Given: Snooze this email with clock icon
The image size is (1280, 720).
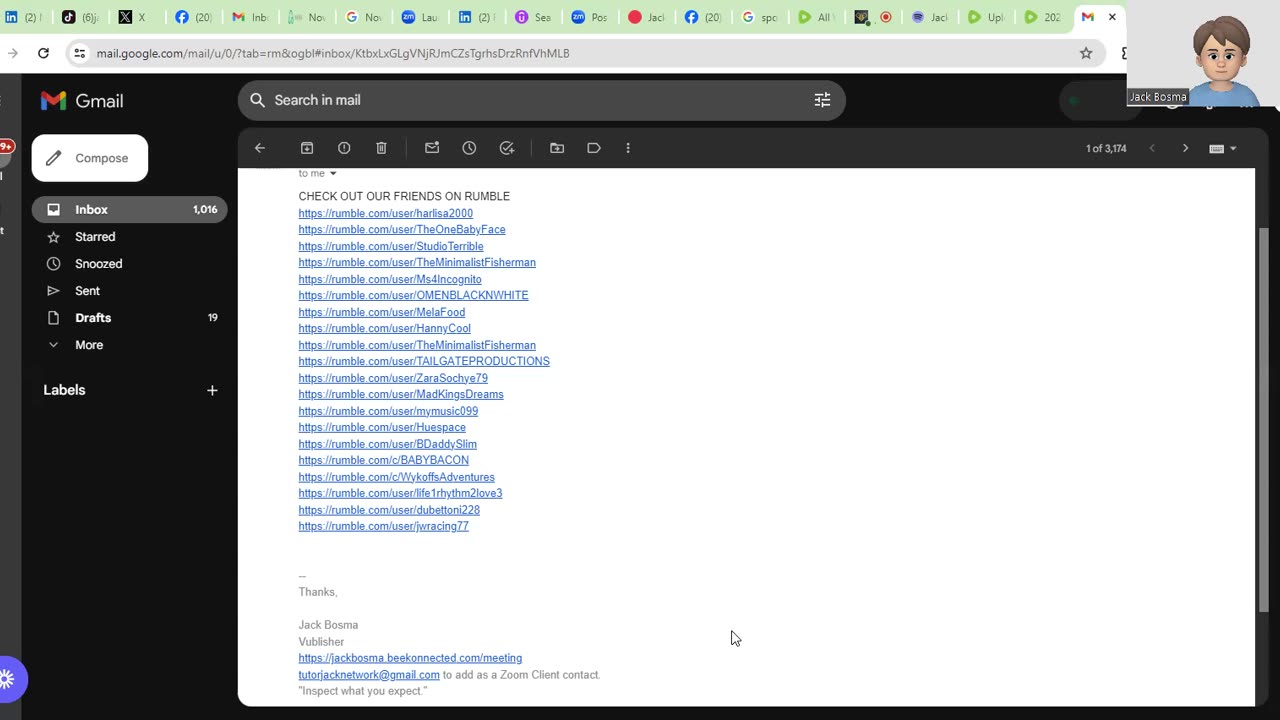Looking at the screenshot, I should 469,148.
